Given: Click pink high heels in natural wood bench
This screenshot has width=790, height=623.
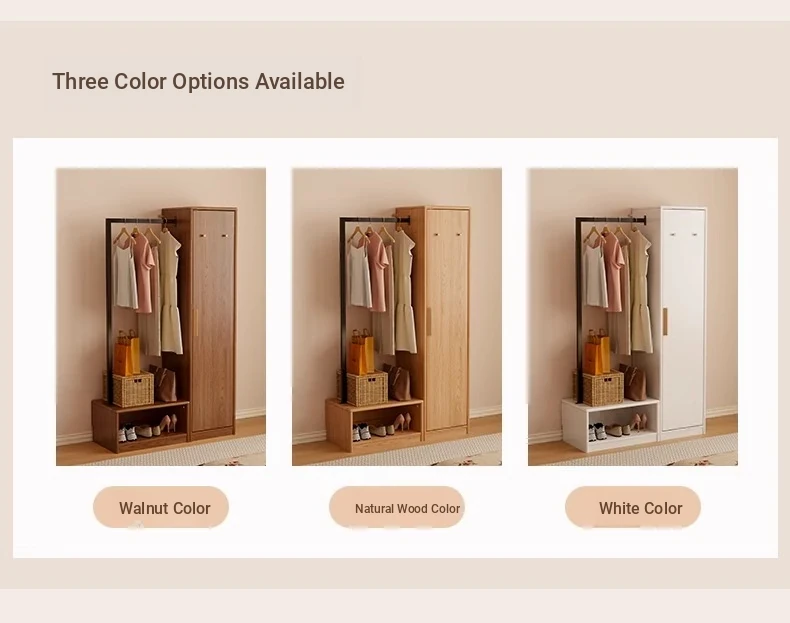Looking at the screenshot, I should pyautogui.click(x=403, y=422).
